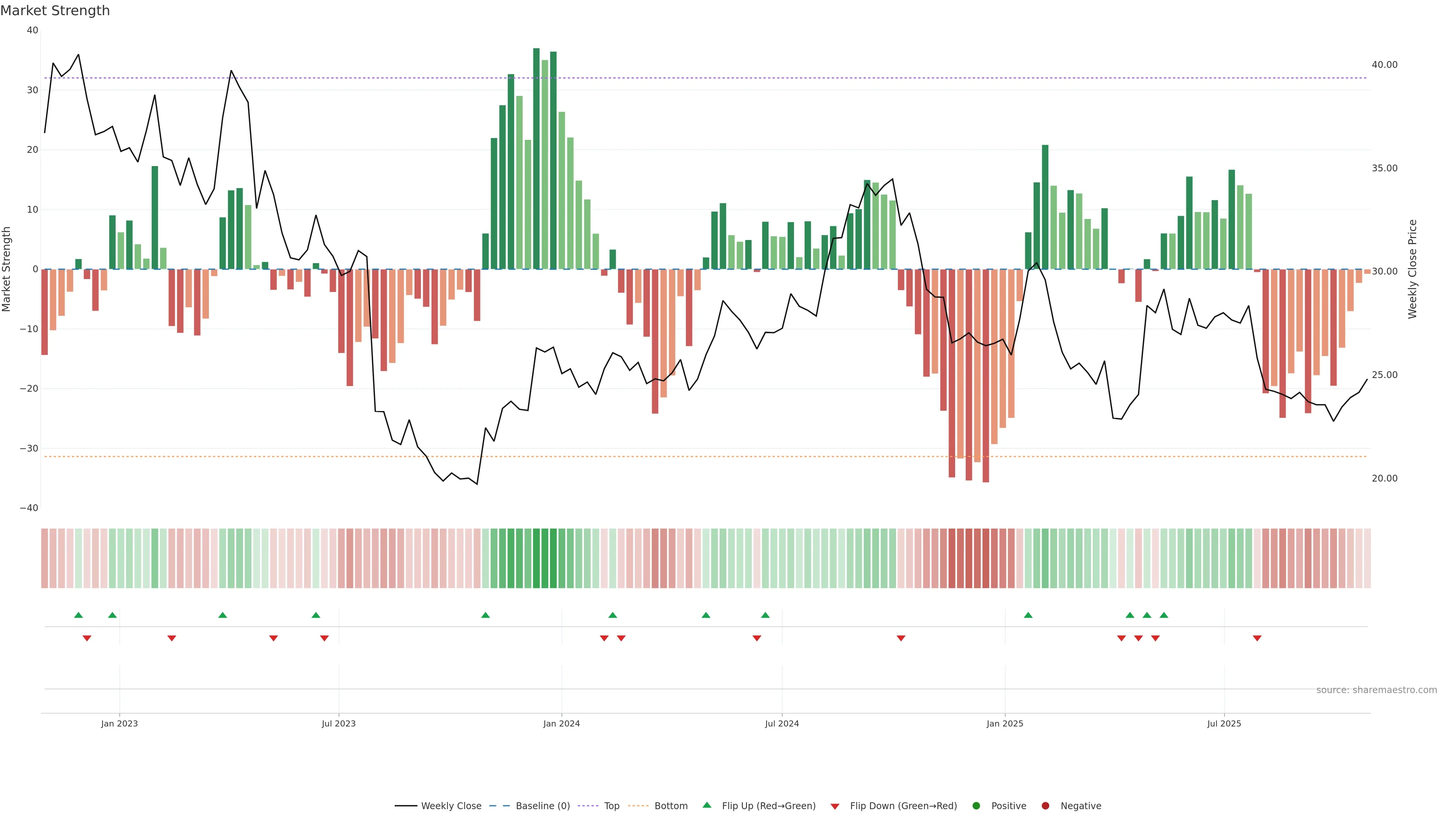The image size is (1456, 819).
Task: Click the Flip Down red triangle legend icon
Action: point(835,806)
